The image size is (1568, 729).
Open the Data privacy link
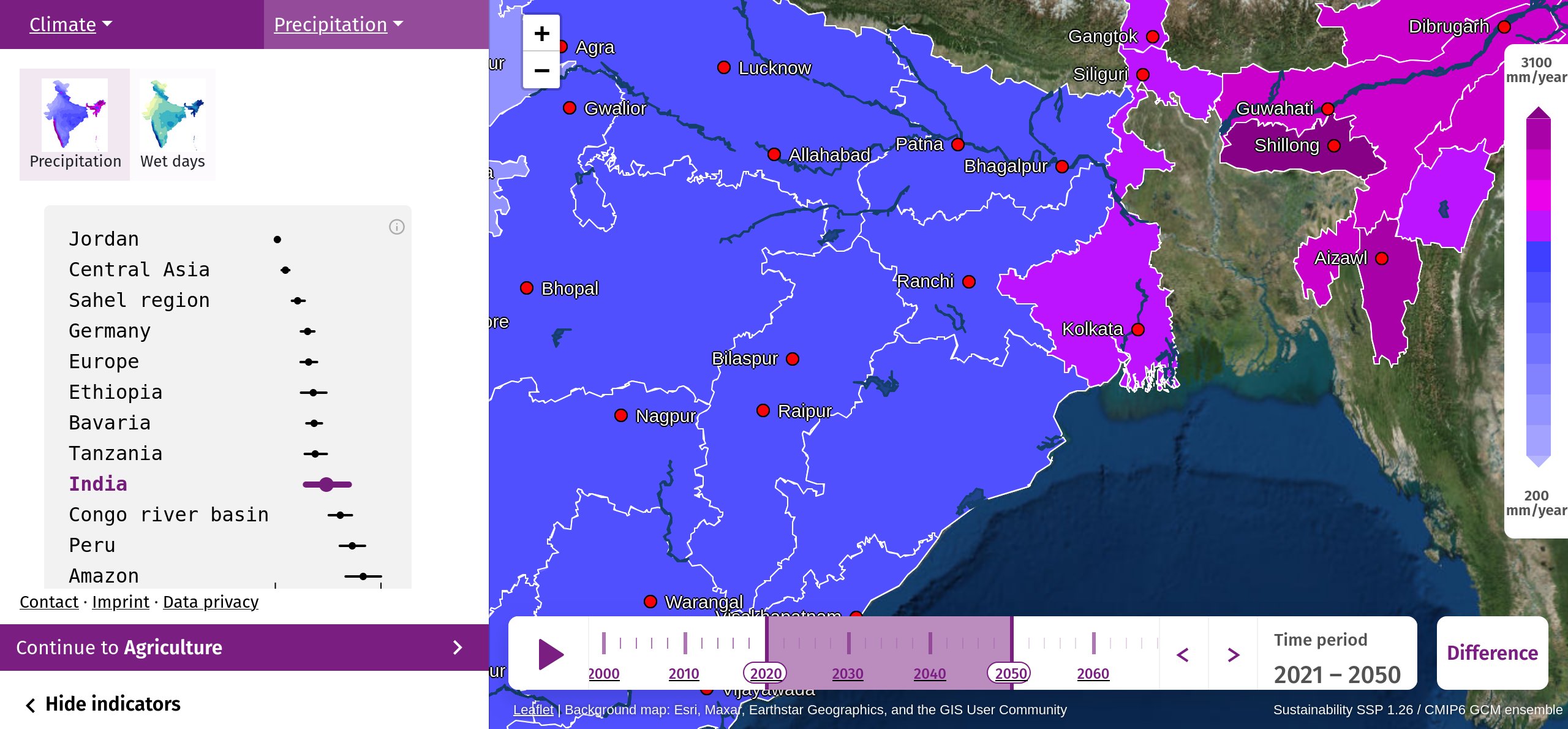211,602
